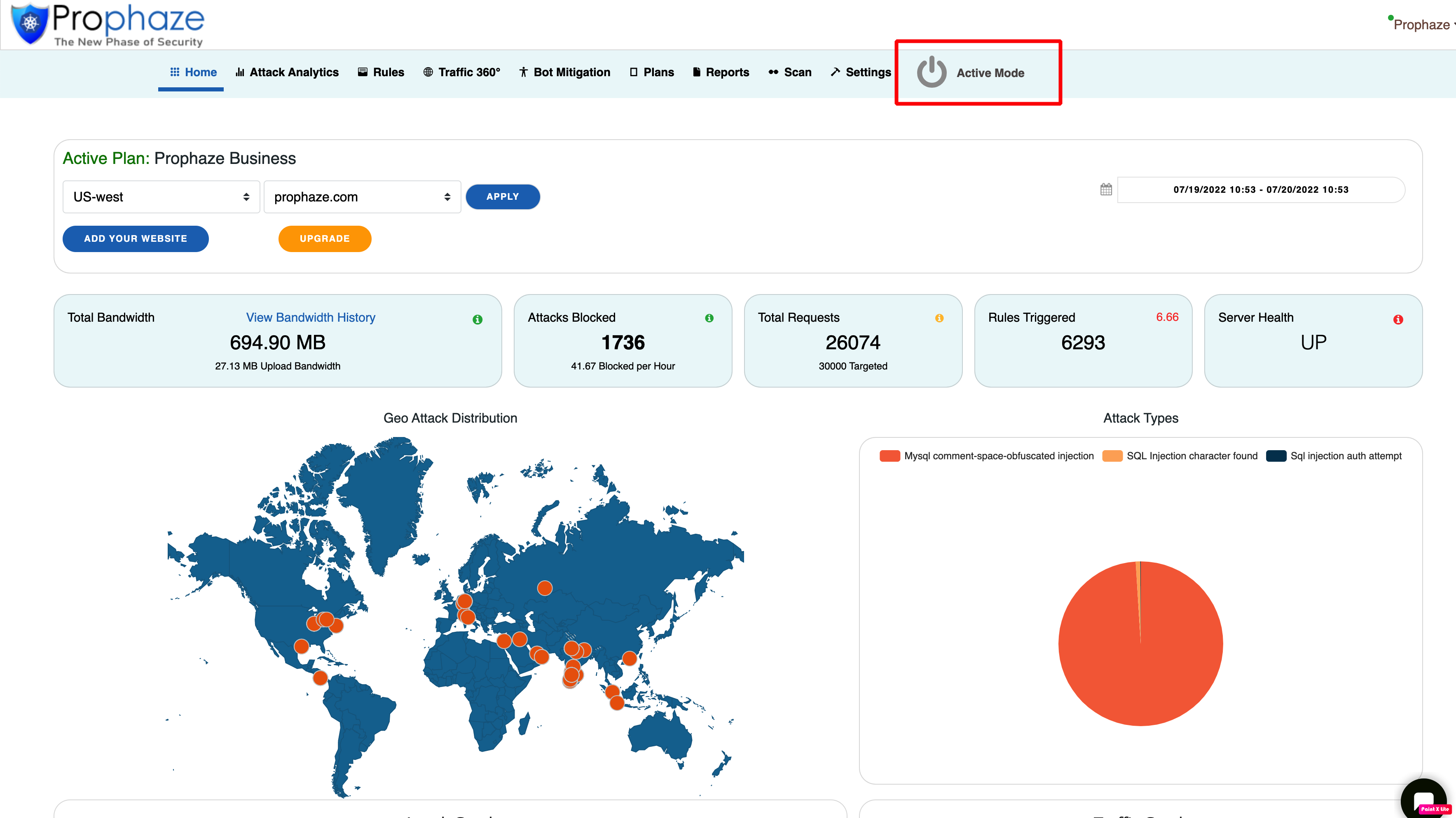1456x818 pixels.
Task: Click the orange attack marker over Russia
Action: click(544, 588)
